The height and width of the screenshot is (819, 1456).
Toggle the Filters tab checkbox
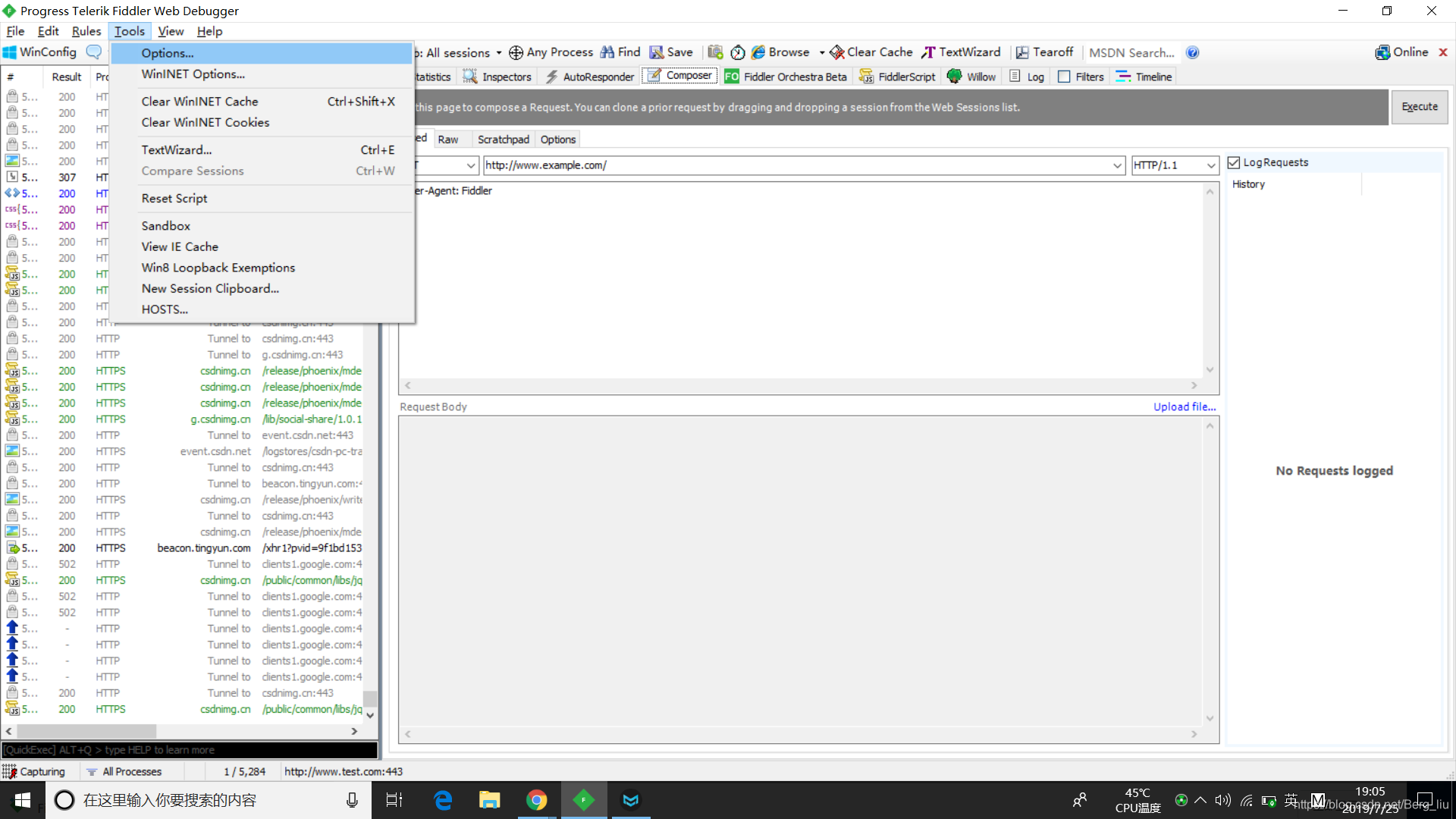pos(1064,77)
